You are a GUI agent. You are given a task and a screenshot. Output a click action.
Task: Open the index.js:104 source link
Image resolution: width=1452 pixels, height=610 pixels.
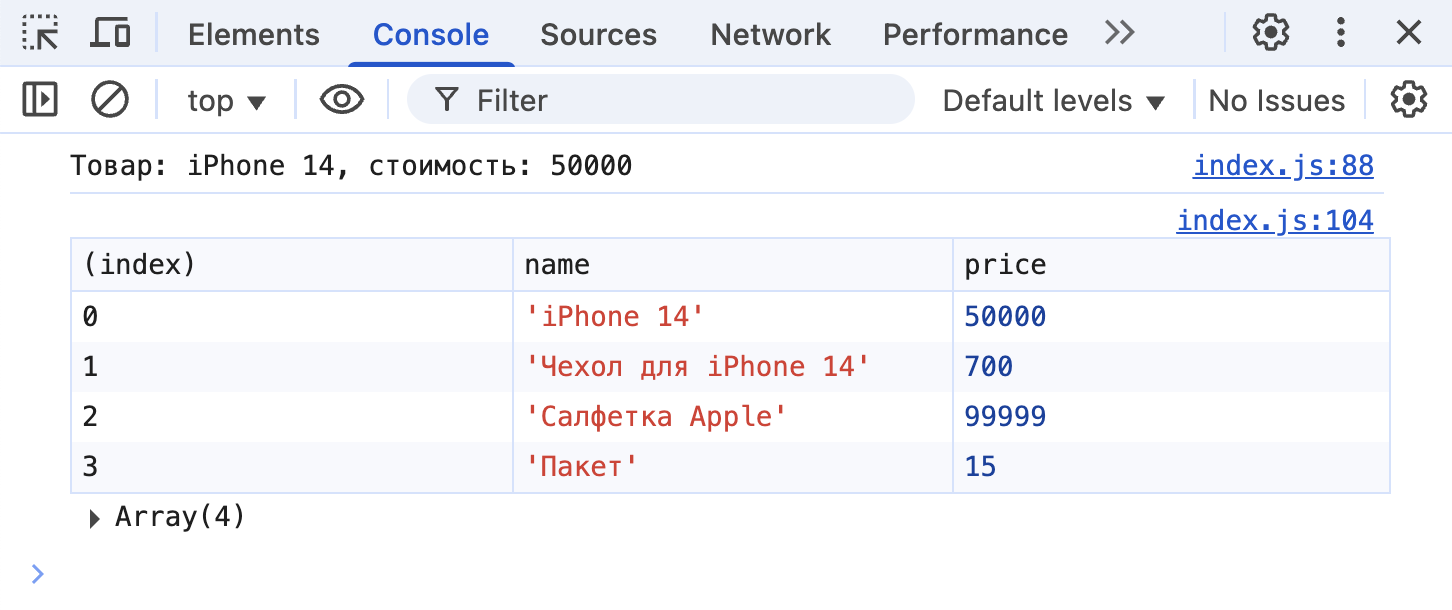point(1274,220)
